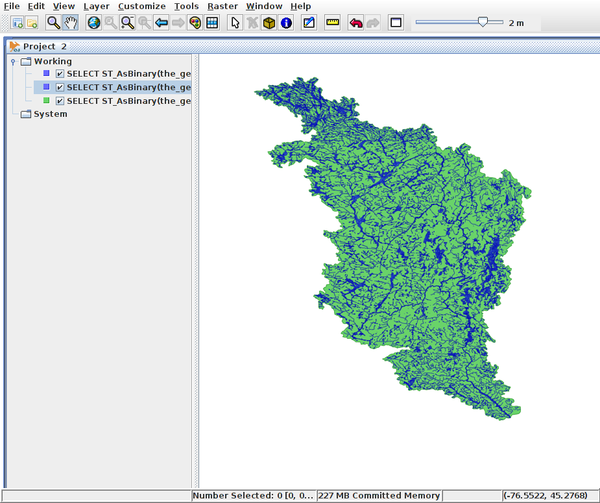Click the green color swatch of third layer
The width and height of the screenshot is (600, 503).
click(46, 101)
